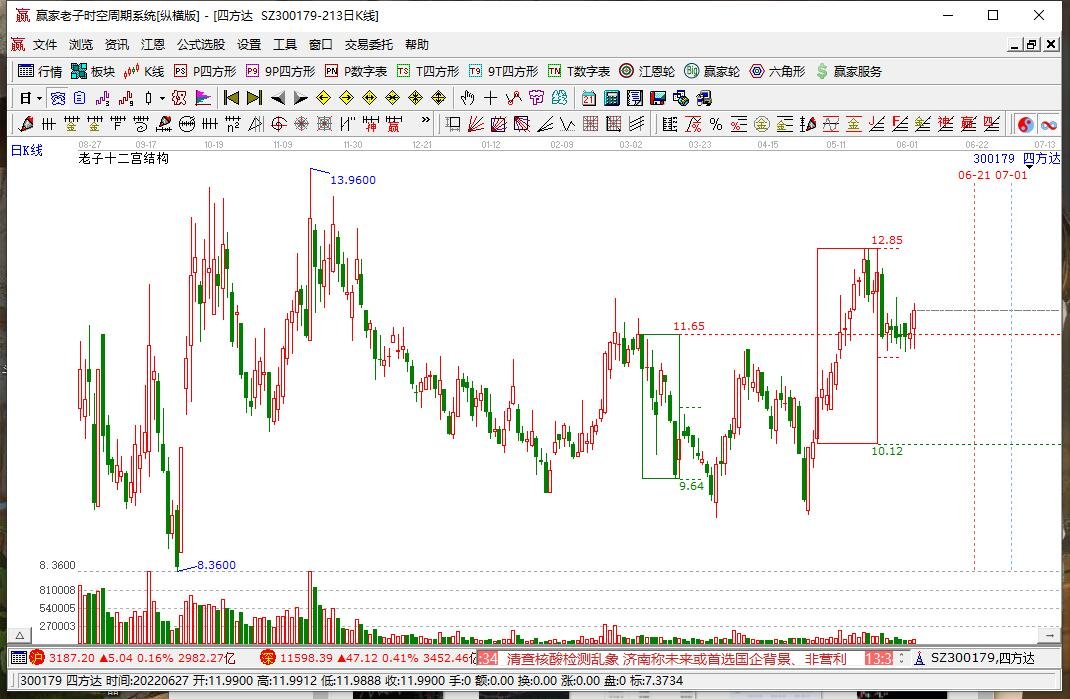Open T数字表 time number table
The image size is (1070, 699).
(579, 71)
